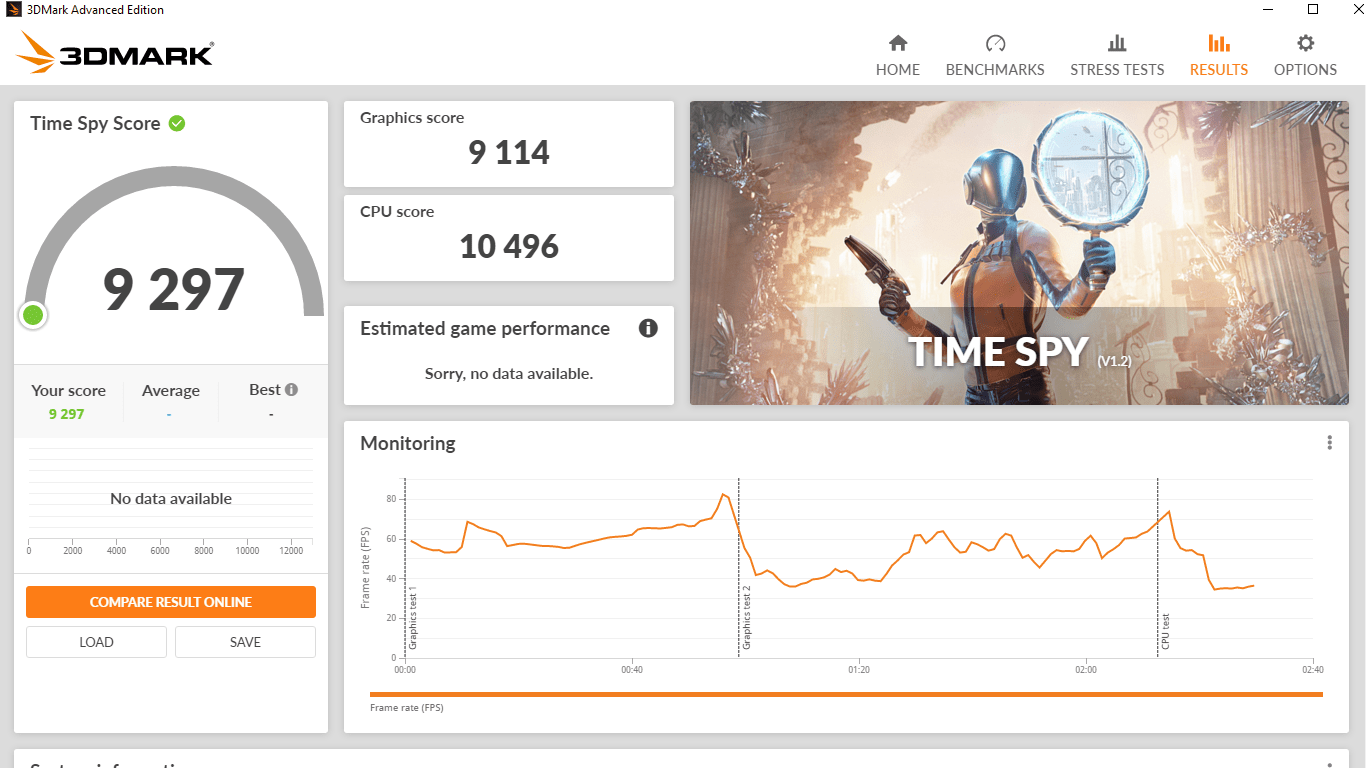Click the stress tests bar chart icon

pos(1117,43)
